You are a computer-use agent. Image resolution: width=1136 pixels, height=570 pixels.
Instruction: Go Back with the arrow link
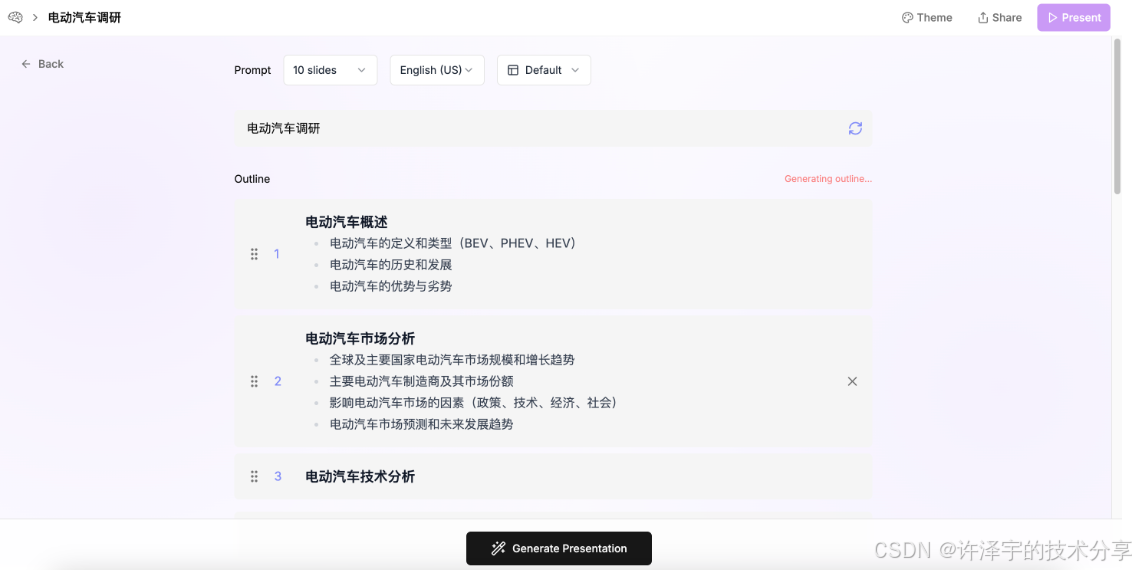click(x=42, y=64)
